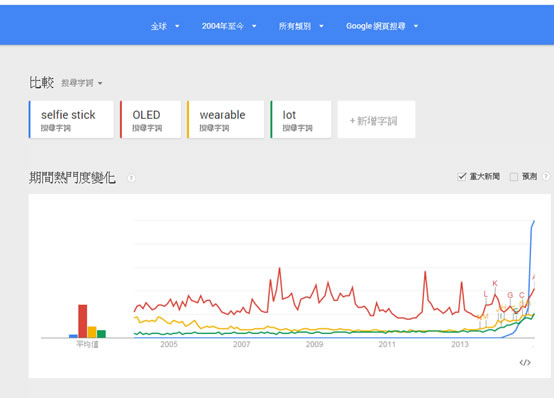Click news marker L on chart
The image size is (554, 398).
485,294
